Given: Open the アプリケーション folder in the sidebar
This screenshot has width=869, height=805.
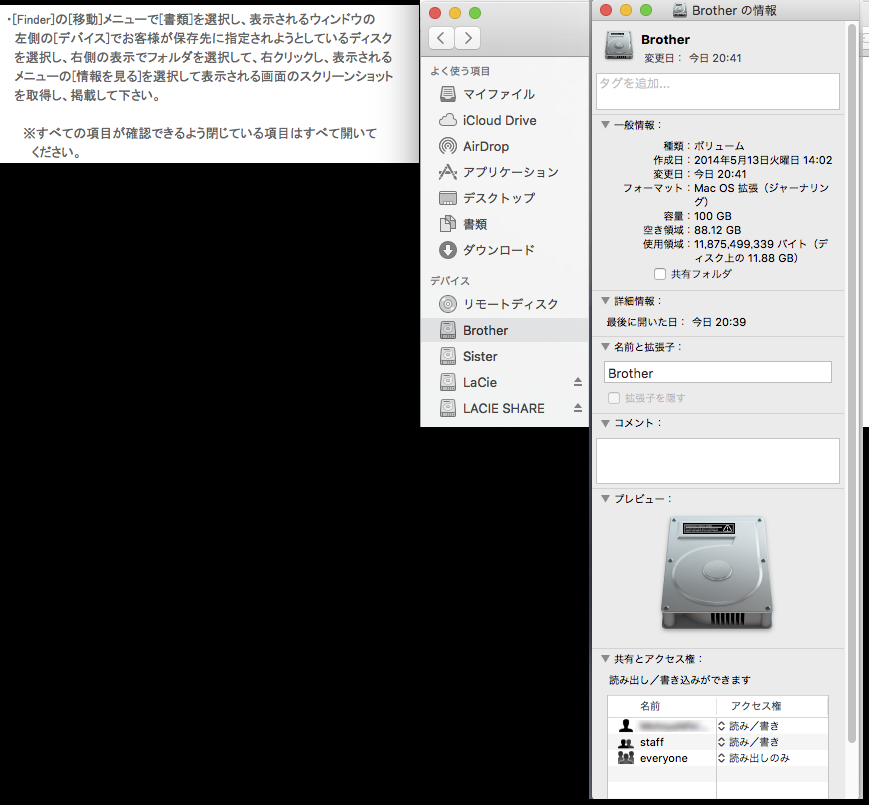Looking at the screenshot, I should pos(447,172).
